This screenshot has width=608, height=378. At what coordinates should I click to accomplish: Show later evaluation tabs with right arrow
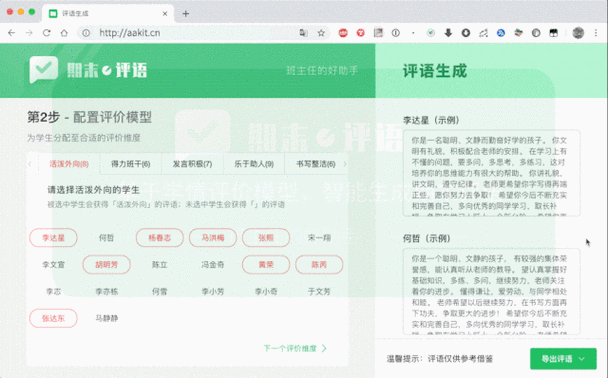[x=345, y=164]
